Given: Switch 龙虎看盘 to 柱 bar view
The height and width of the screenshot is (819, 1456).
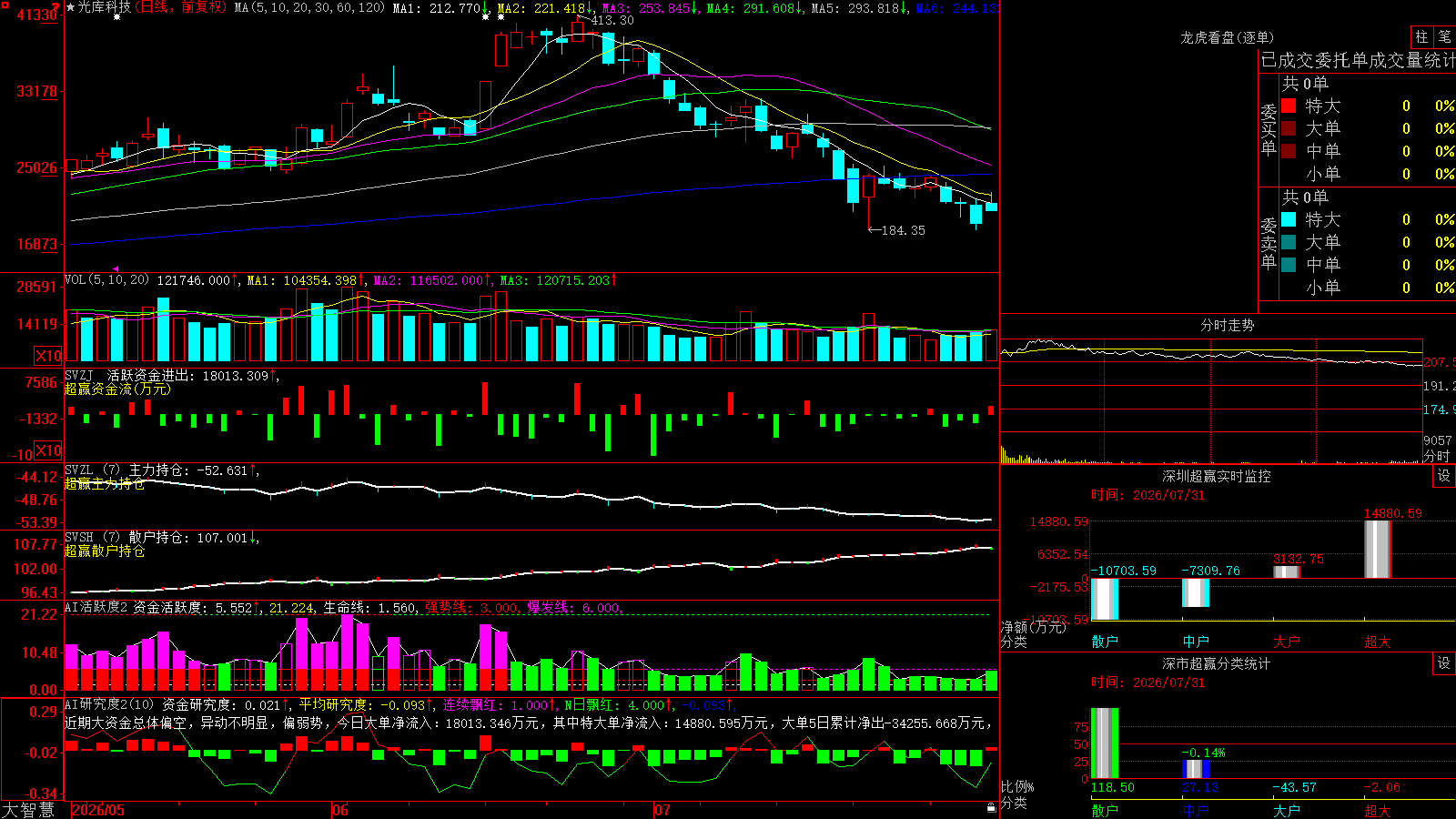Looking at the screenshot, I should [x=1421, y=36].
